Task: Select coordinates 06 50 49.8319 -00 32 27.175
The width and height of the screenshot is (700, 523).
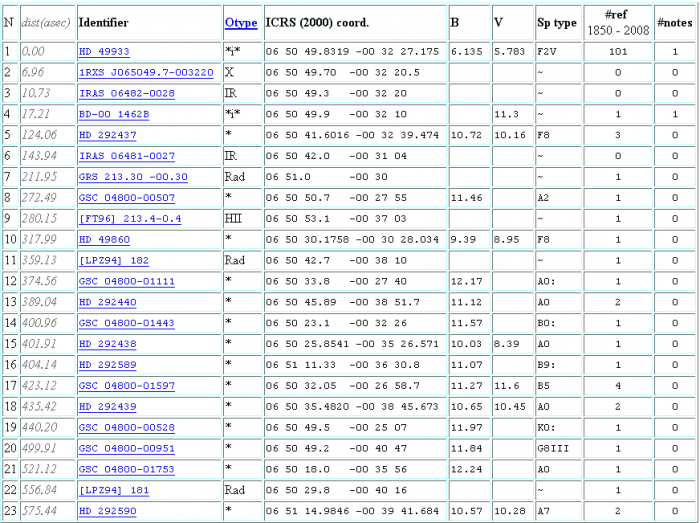Action: [352, 52]
